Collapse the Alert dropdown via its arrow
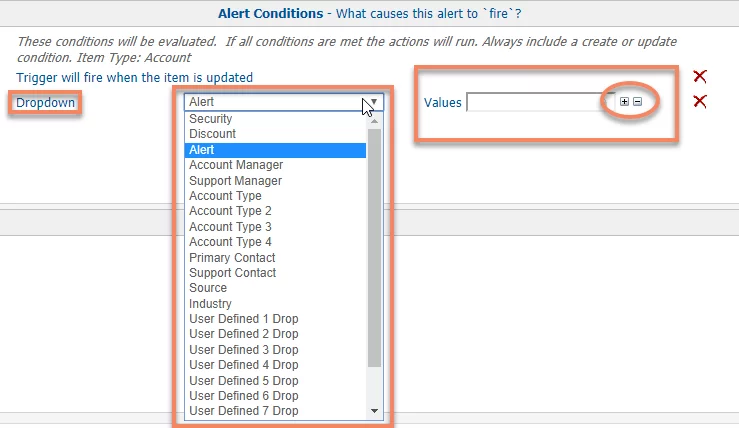Viewport: 739px width, 428px height. click(374, 102)
